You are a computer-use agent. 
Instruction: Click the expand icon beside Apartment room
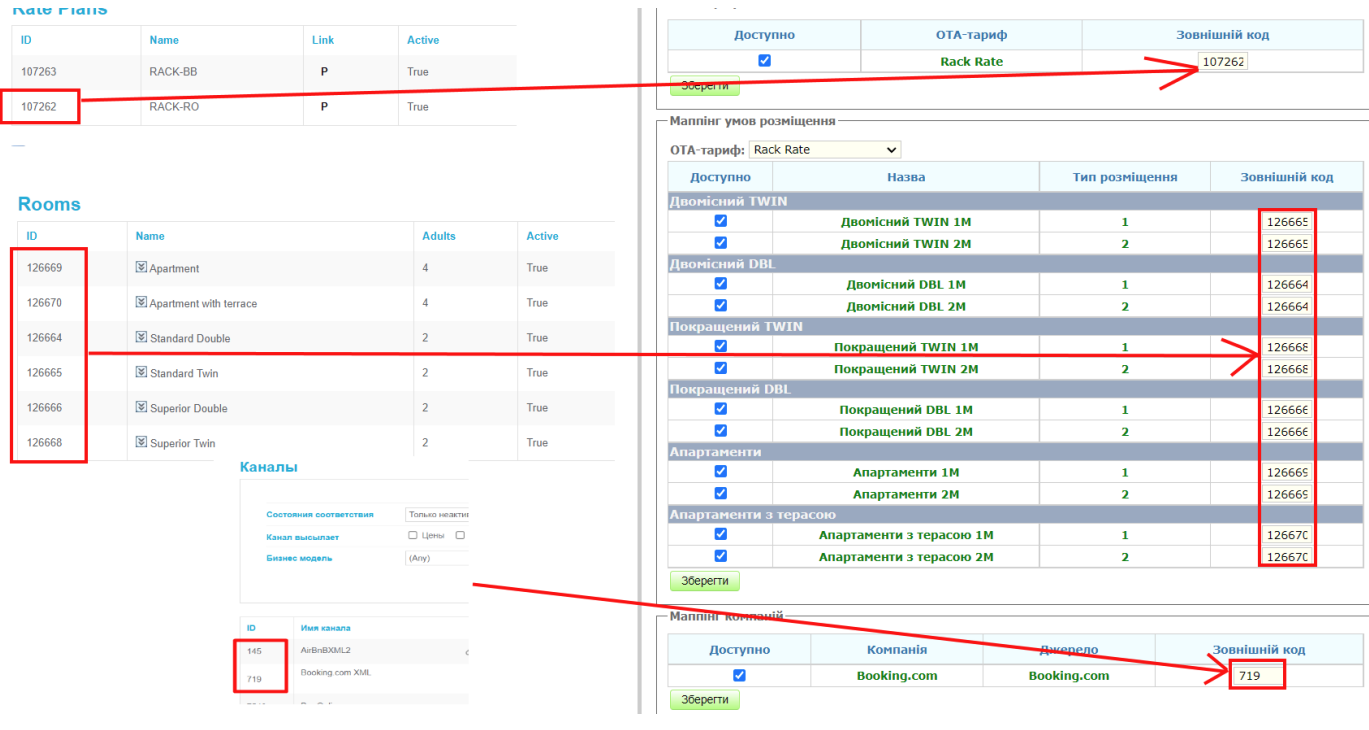click(x=141, y=268)
